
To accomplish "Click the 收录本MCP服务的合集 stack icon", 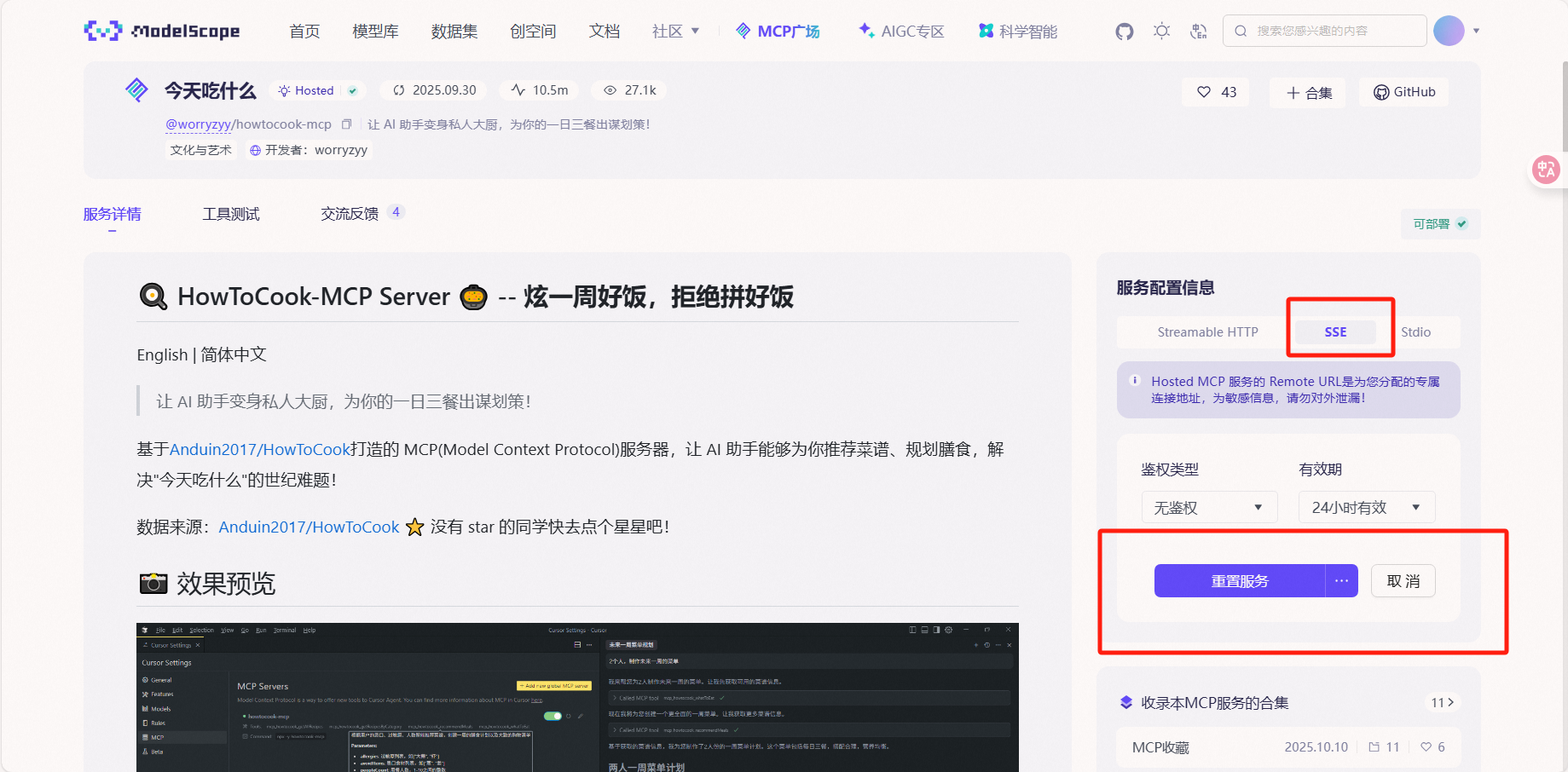I will [1125, 703].
